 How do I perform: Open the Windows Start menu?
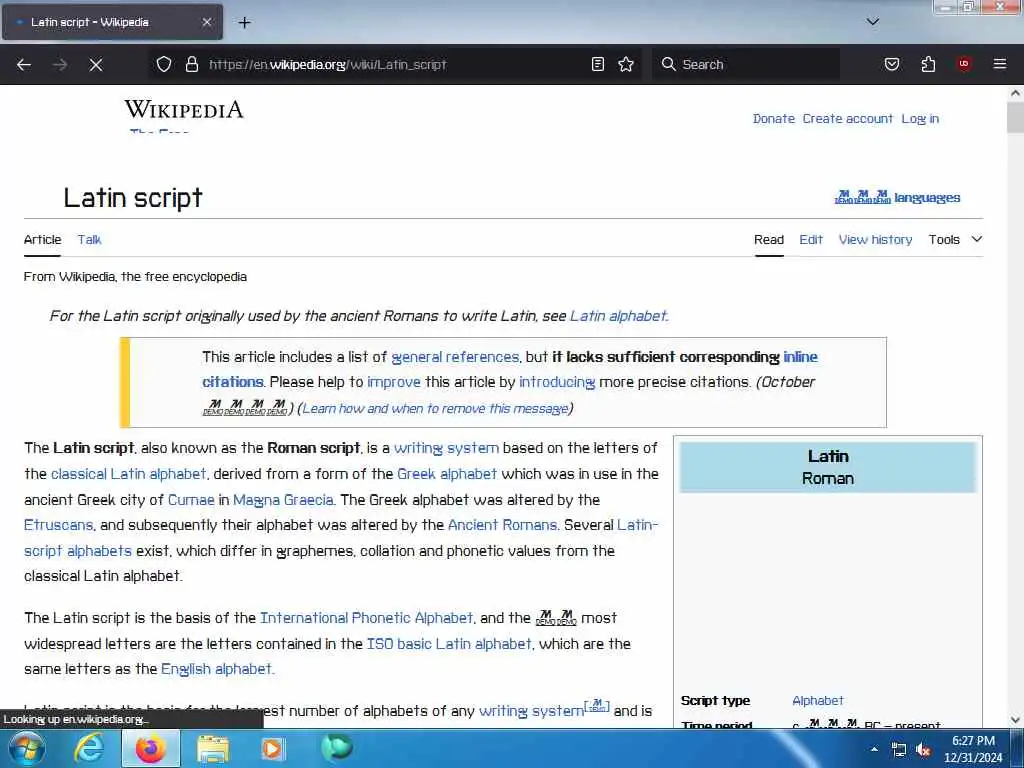click(27, 748)
